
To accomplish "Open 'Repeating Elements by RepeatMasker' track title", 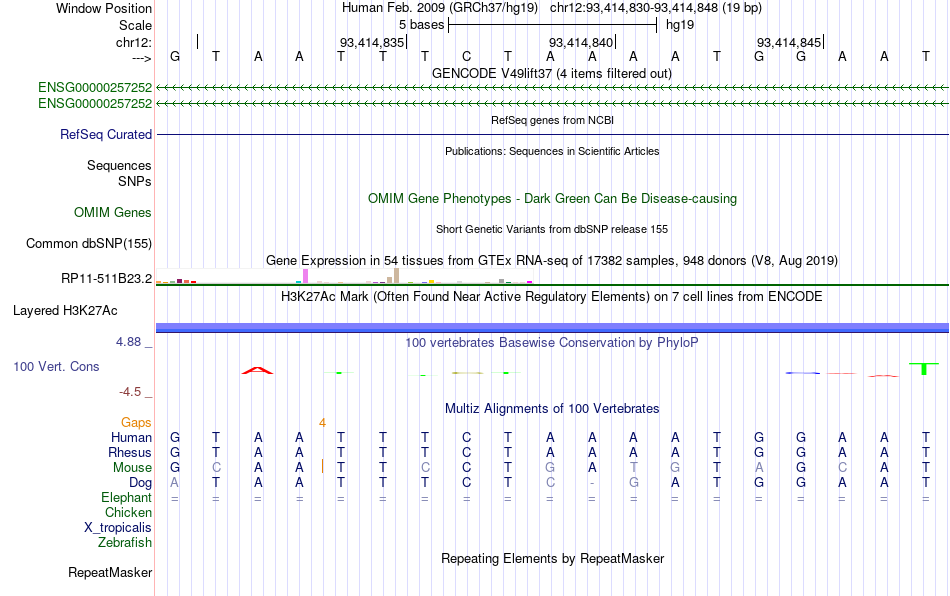I will pyautogui.click(x=552, y=558).
